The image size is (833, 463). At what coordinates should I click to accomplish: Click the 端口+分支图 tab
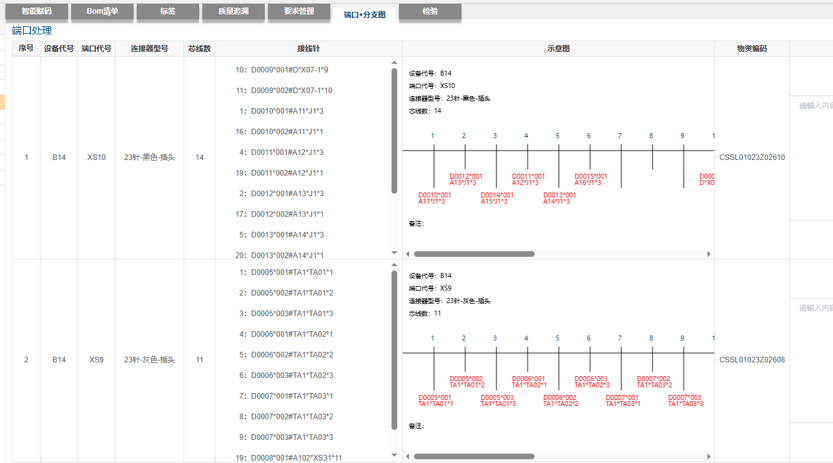(364, 14)
